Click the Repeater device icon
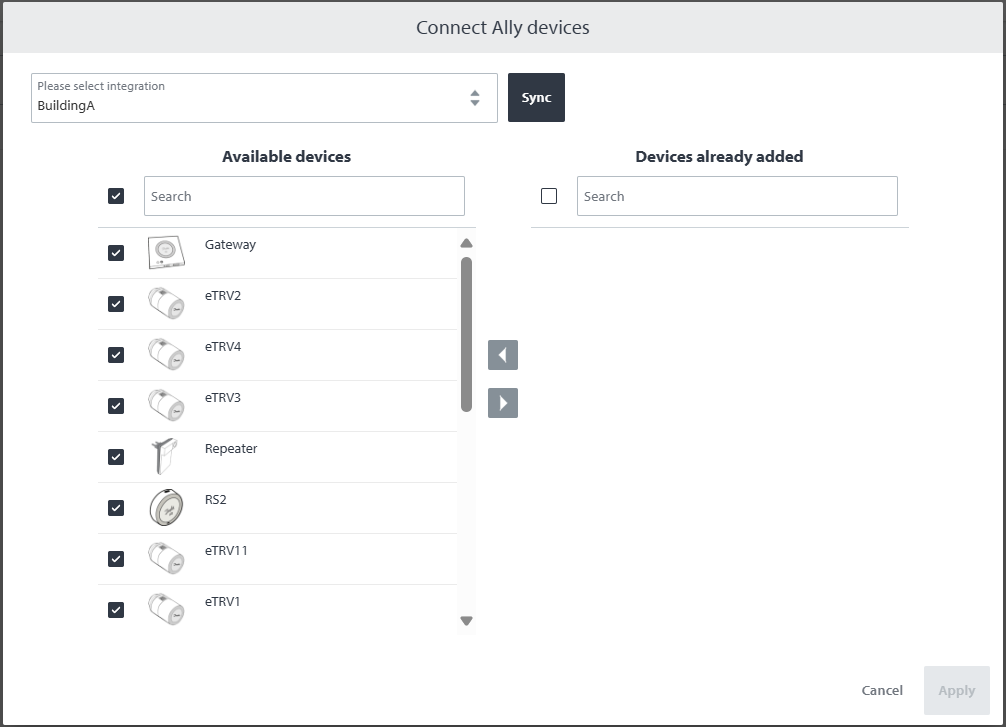Screen dimensions: 1006x727 (x=165, y=457)
